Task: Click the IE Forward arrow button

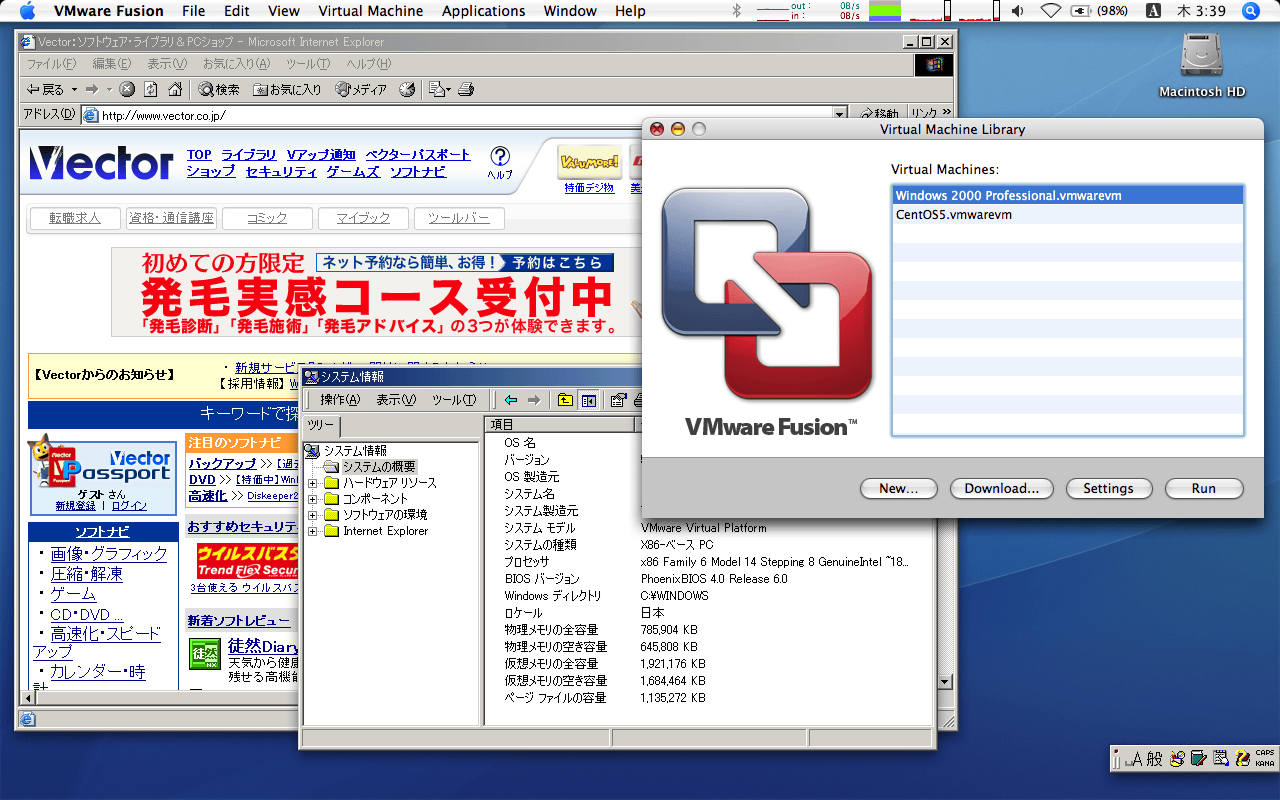Action: [x=91, y=90]
